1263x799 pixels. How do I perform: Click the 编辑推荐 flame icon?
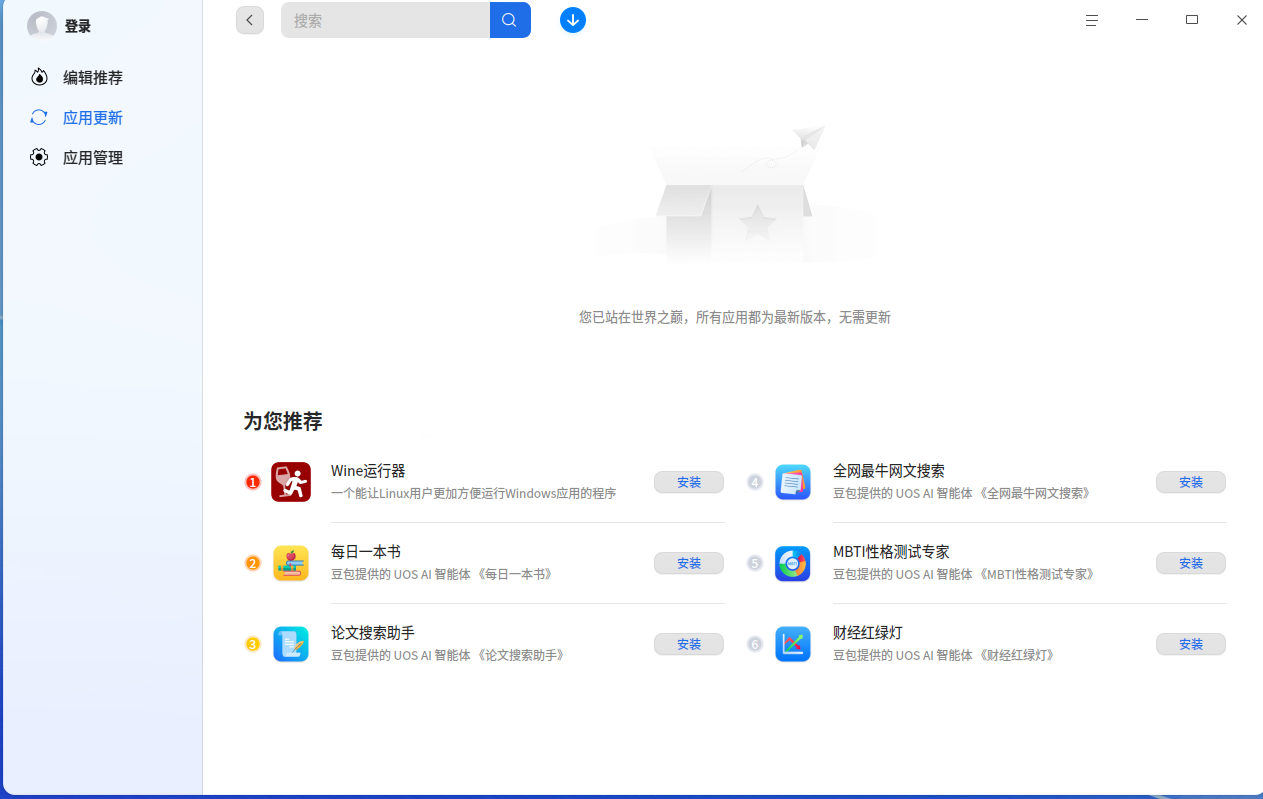coord(39,77)
